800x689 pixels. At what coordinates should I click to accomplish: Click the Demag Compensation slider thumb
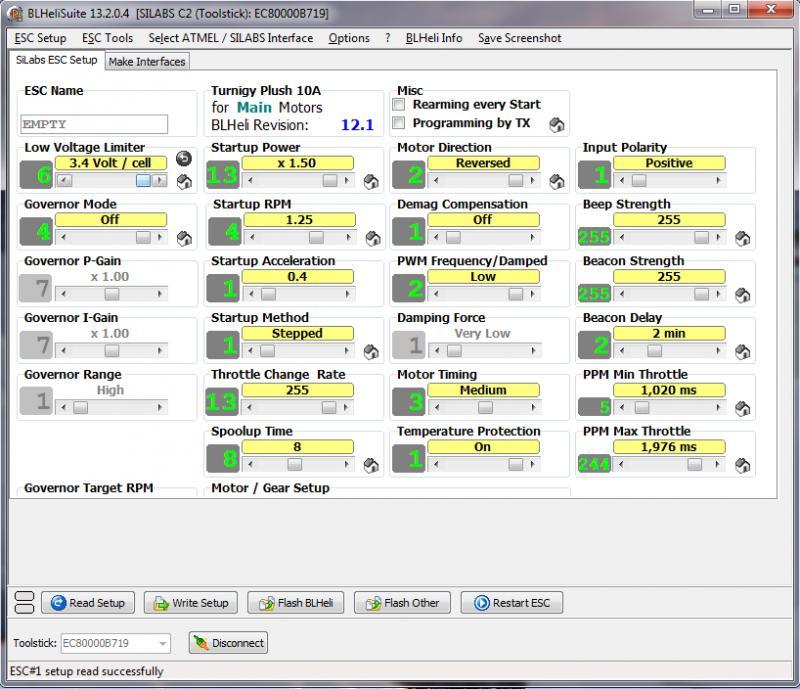(x=453, y=238)
